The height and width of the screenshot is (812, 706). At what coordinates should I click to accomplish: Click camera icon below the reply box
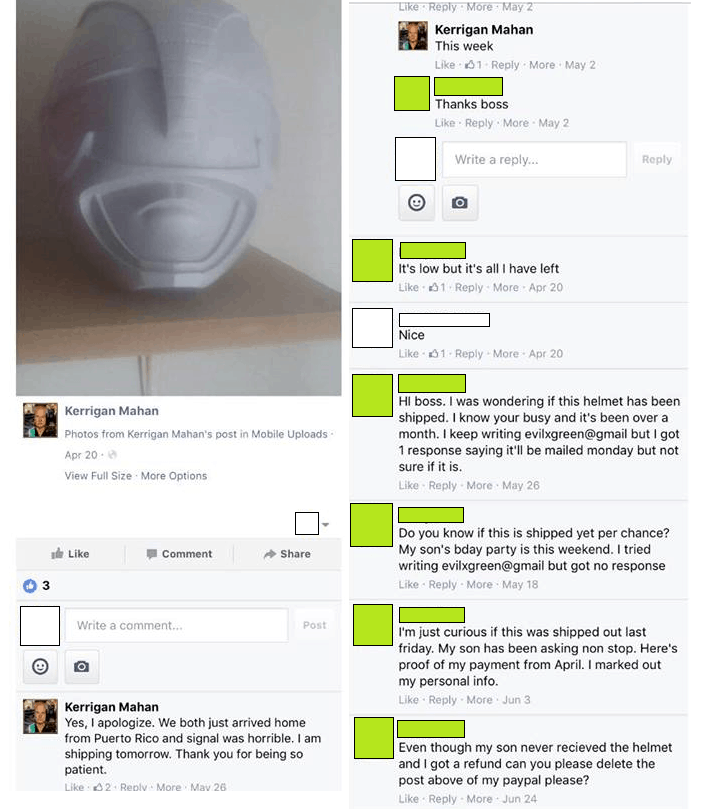tap(459, 202)
